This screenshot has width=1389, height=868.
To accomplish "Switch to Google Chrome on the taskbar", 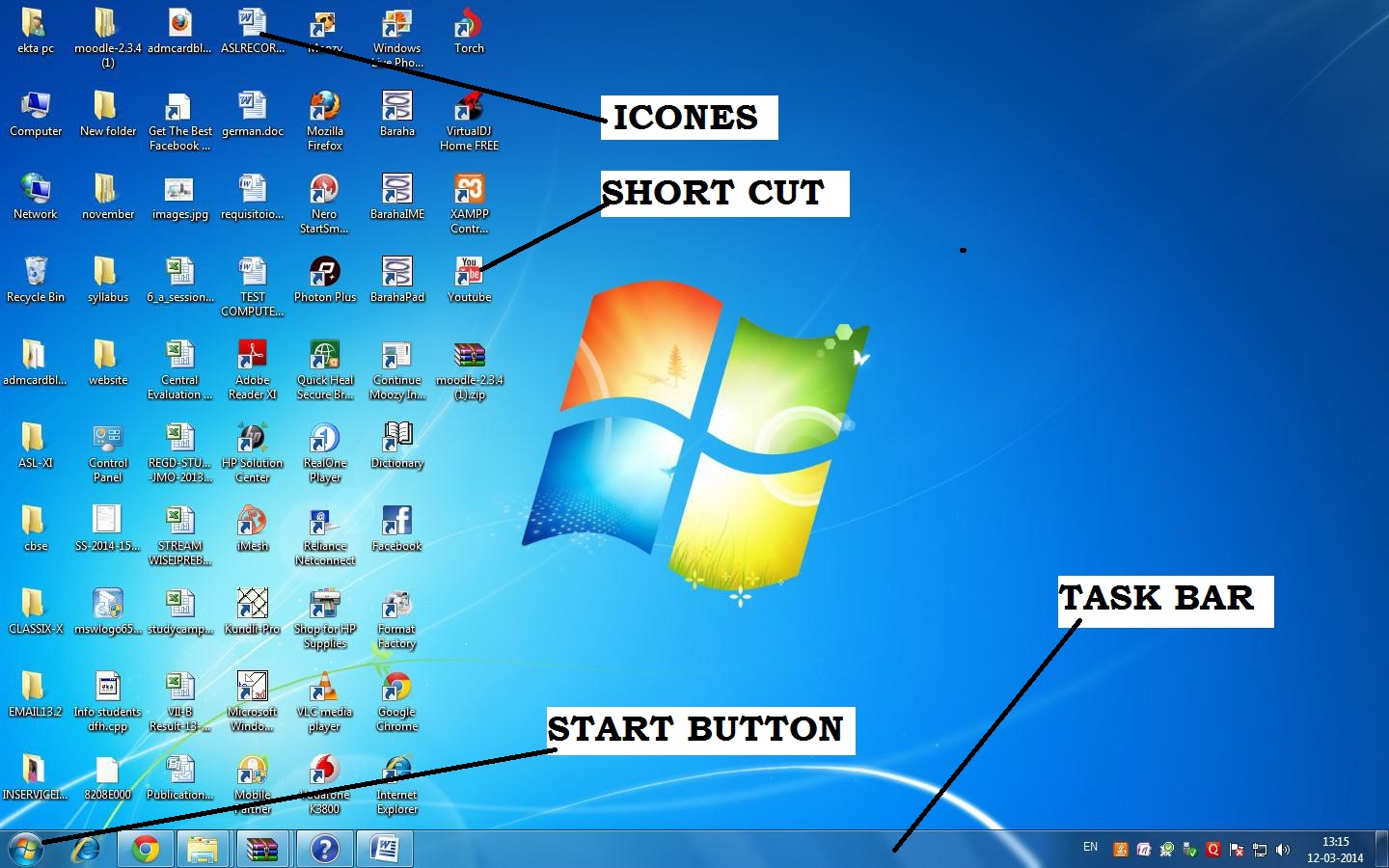I will click(146, 849).
